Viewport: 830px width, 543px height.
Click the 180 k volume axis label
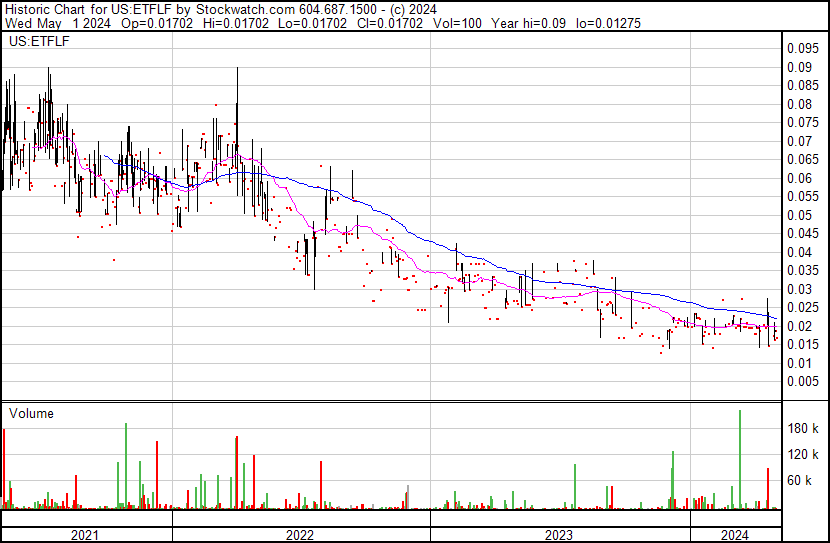point(802,428)
